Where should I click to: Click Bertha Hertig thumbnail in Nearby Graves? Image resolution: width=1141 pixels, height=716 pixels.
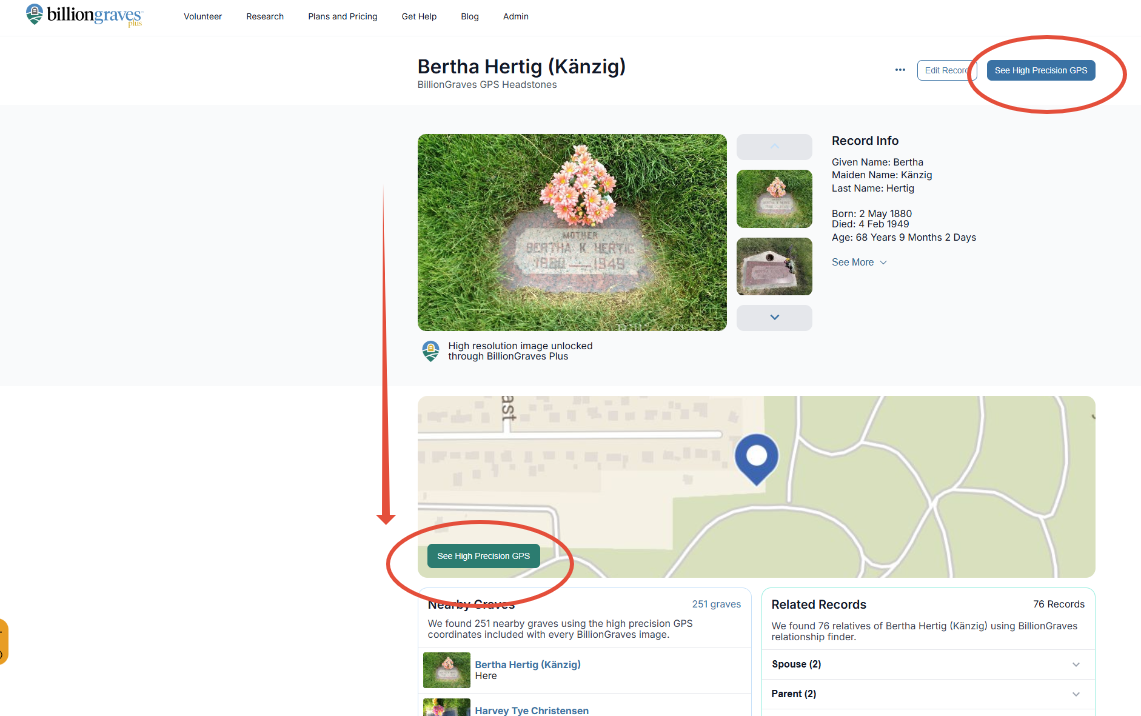pyautogui.click(x=447, y=670)
